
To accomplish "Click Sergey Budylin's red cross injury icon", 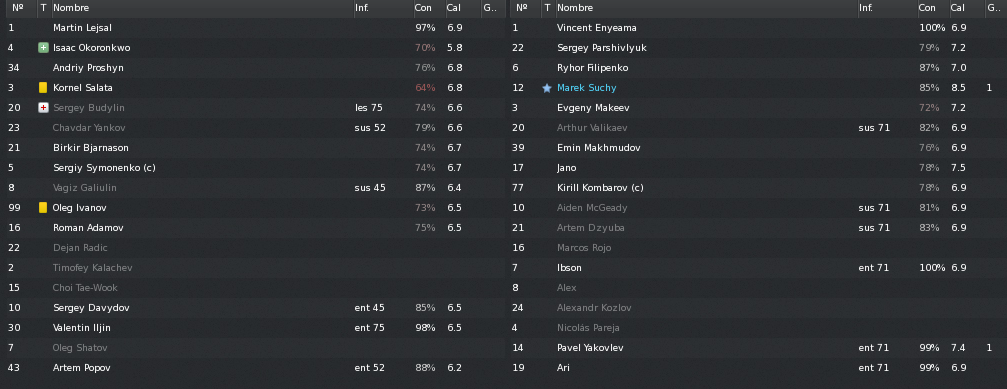I will tap(43, 107).
